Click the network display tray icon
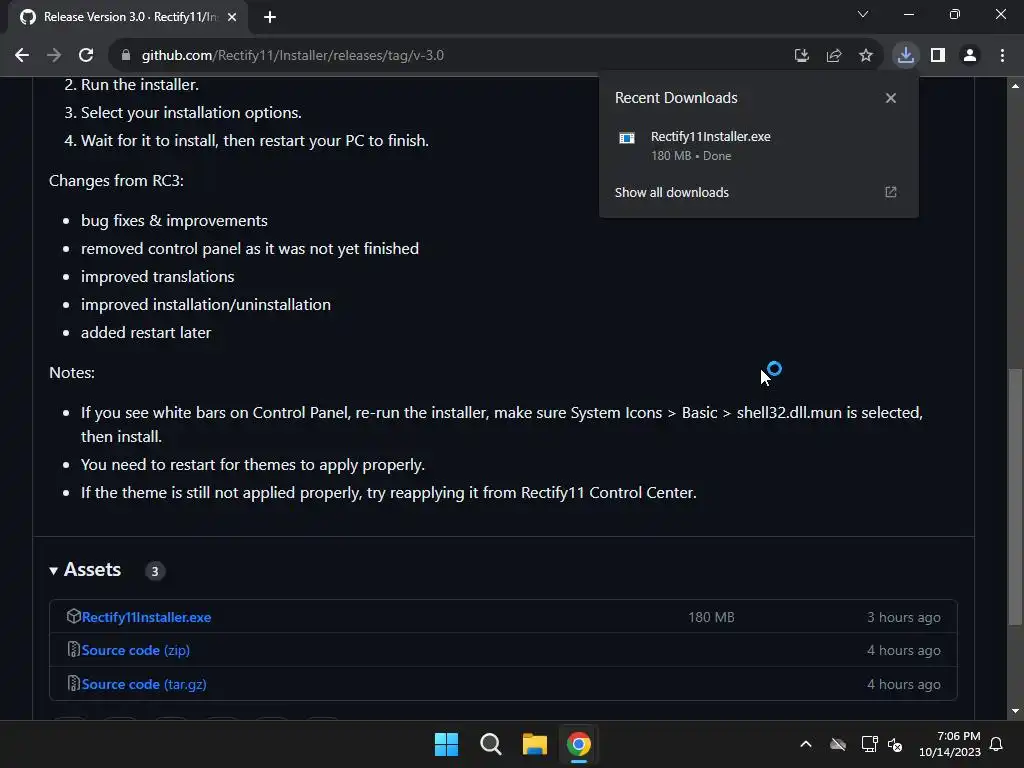Image resolution: width=1024 pixels, height=768 pixels. coord(869,744)
